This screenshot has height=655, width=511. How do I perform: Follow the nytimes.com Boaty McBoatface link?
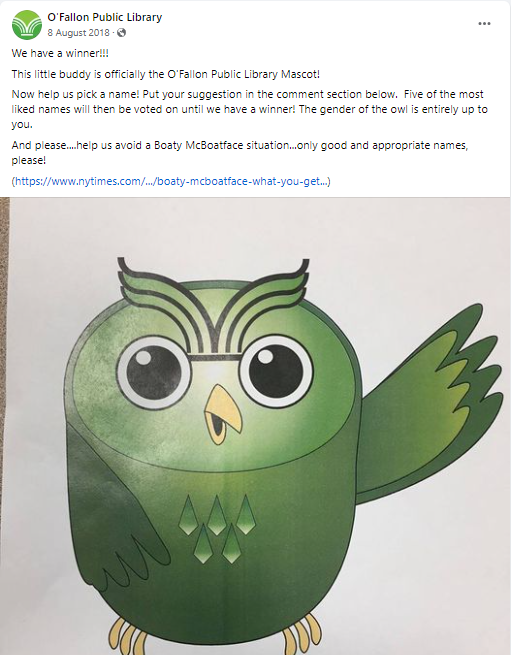tap(171, 181)
